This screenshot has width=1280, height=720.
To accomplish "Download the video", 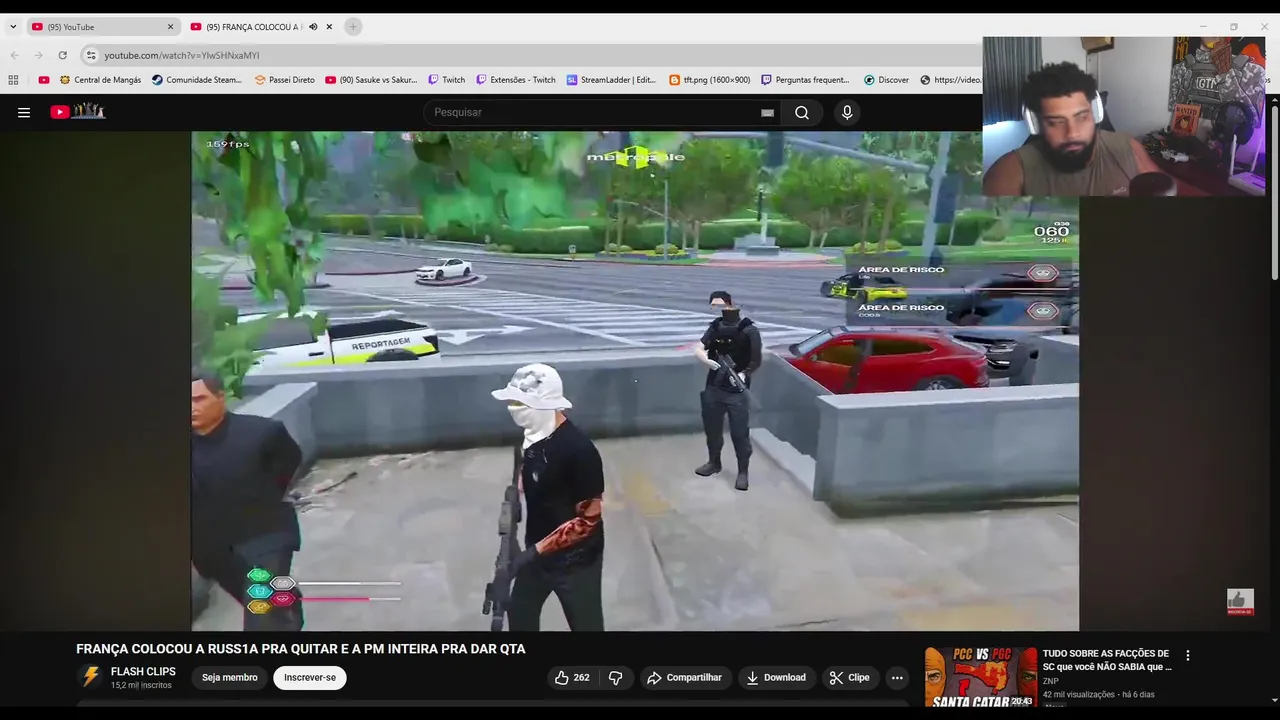I will (776, 677).
